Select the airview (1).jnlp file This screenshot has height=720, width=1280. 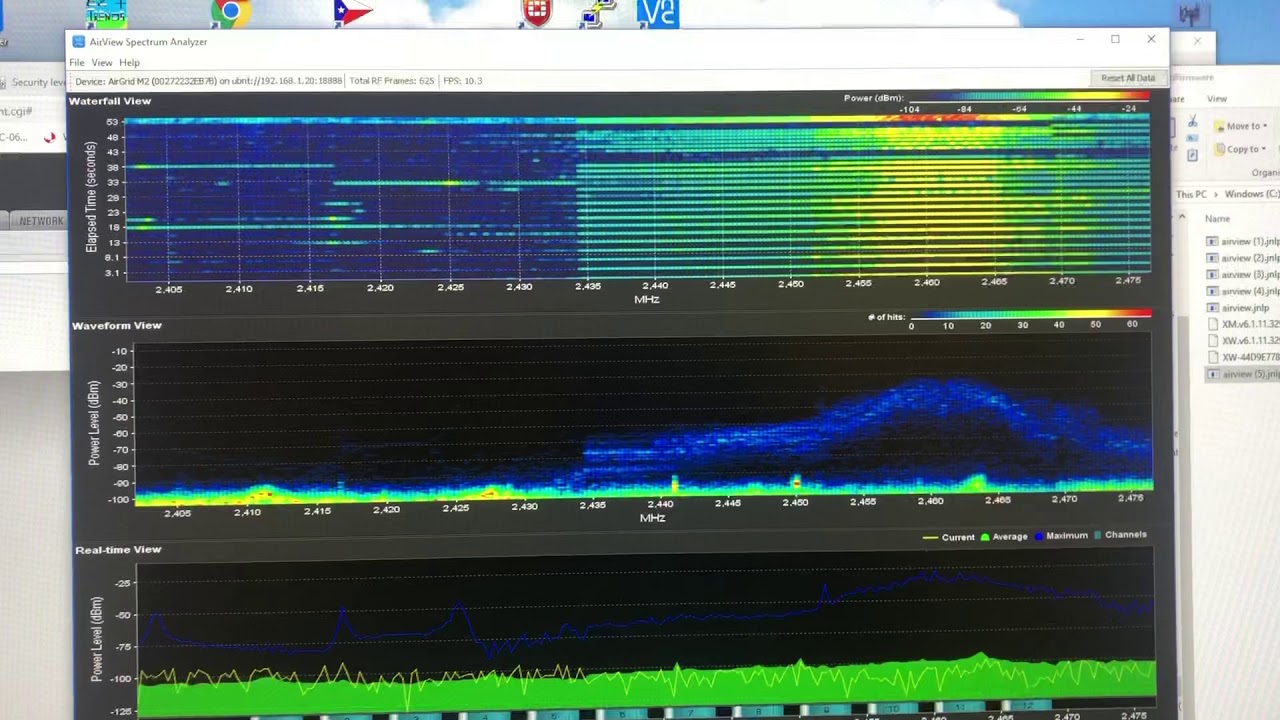click(1243, 241)
